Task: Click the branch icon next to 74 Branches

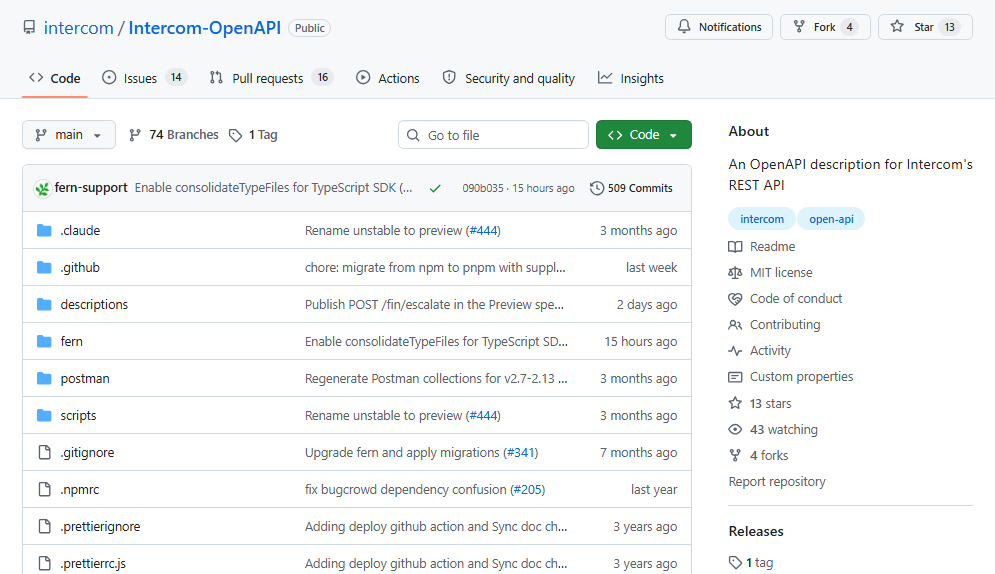Action: coord(135,135)
